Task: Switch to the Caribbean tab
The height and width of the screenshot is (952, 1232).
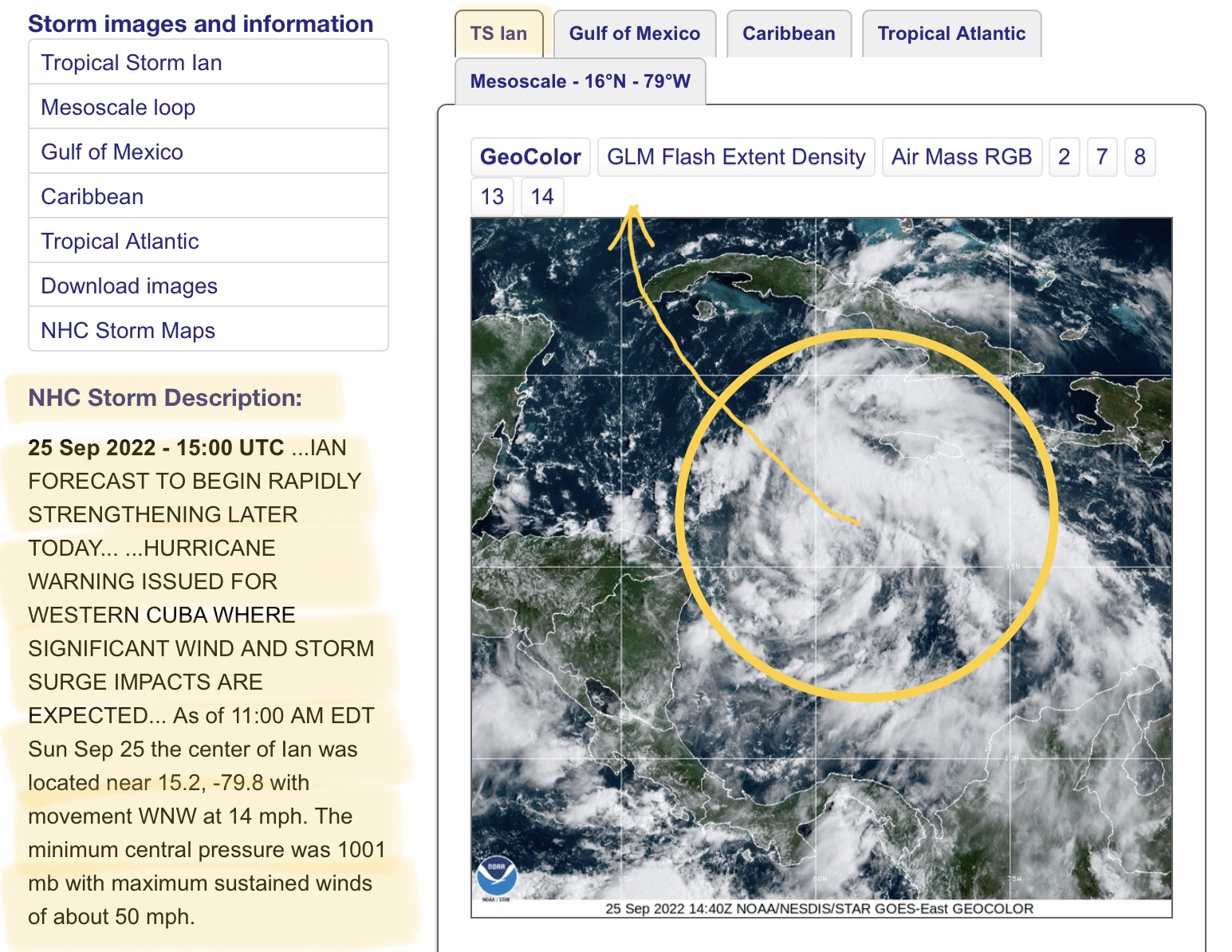Action: [789, 33]
